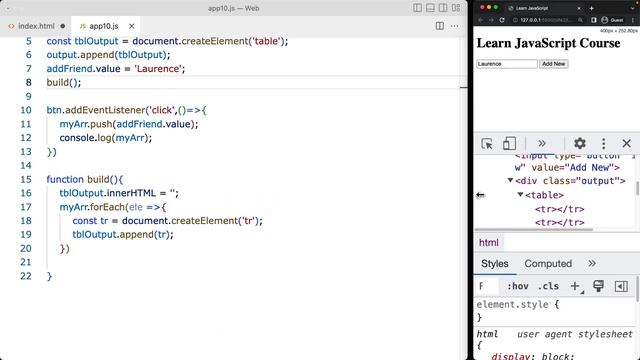Toggle the browser side panel icon

pos(594,20)
